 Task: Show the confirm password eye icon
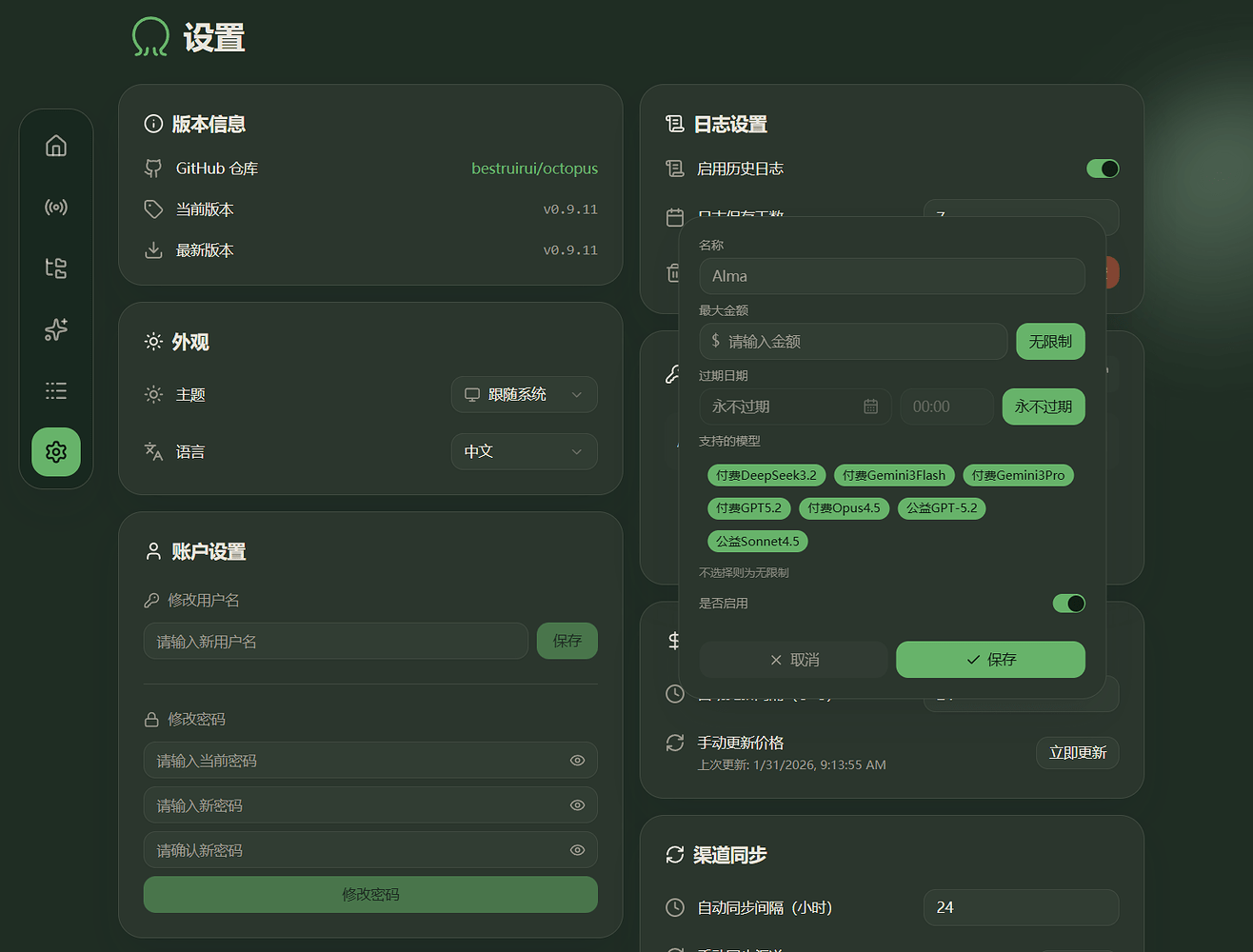click(577, 850)
